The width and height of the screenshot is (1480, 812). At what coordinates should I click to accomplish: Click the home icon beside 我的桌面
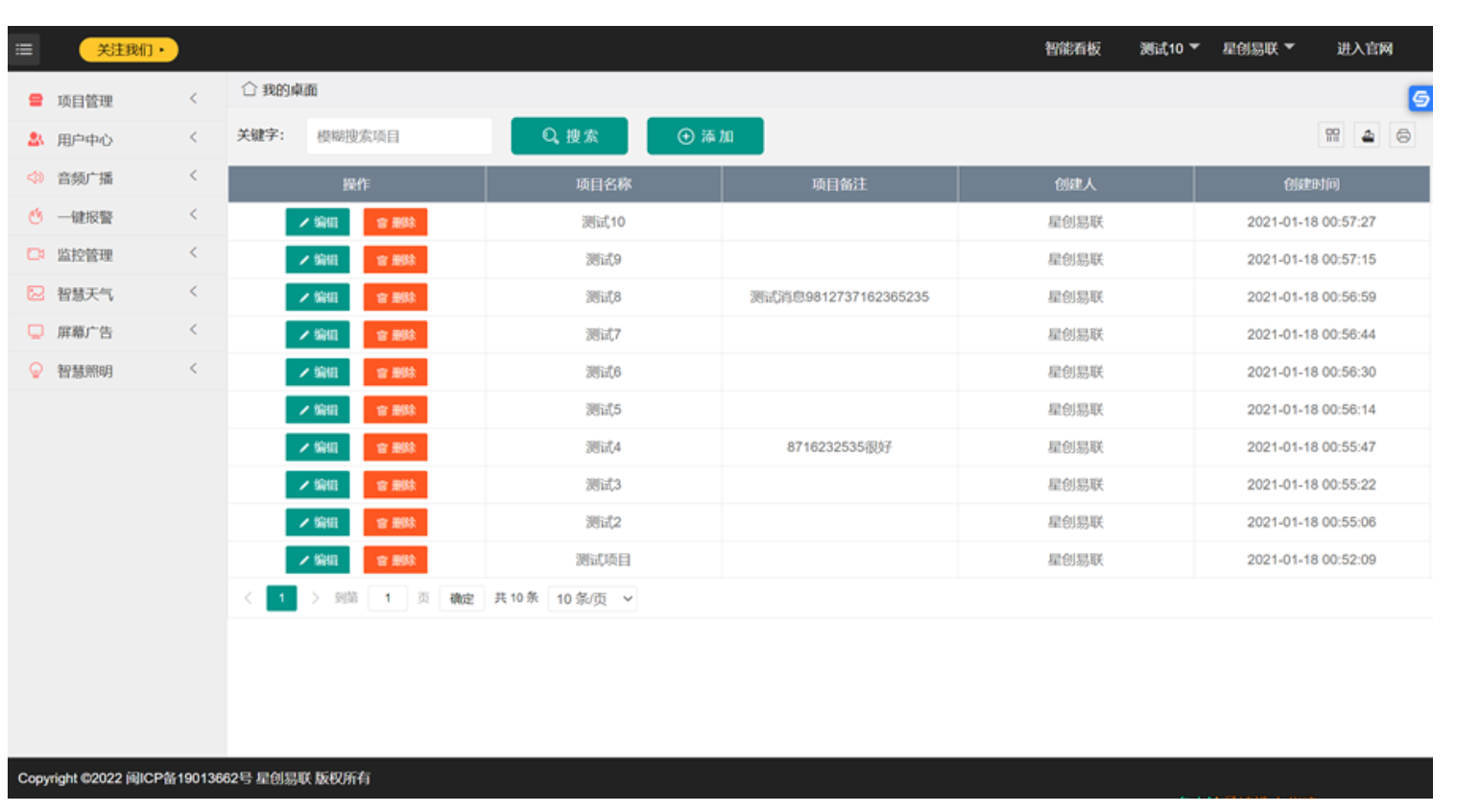249,89
